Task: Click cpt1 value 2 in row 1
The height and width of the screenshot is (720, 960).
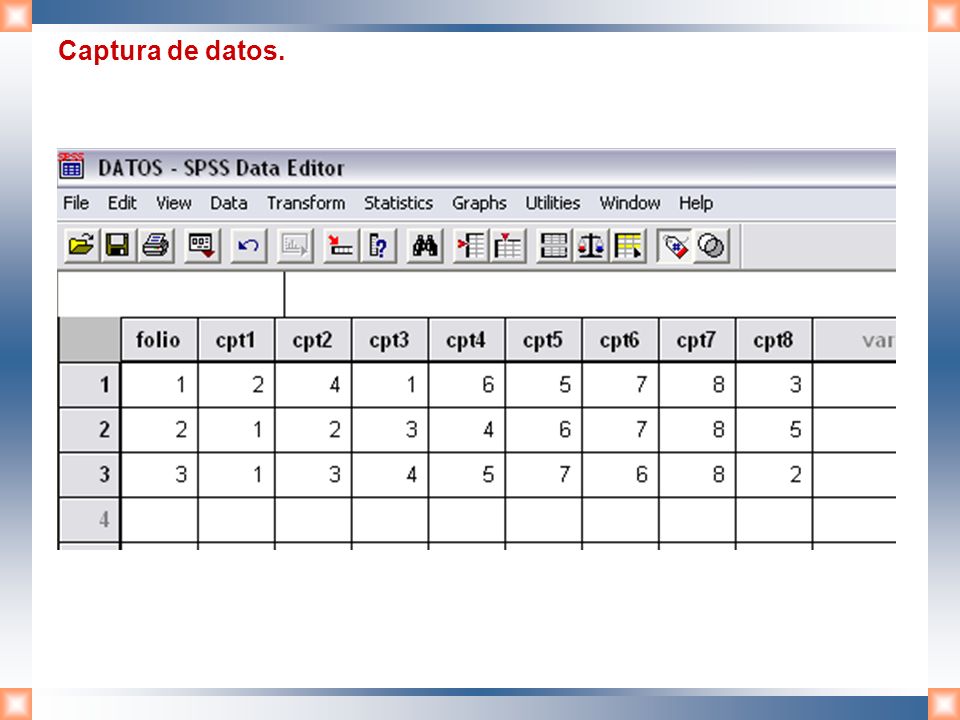Action: (236, 384)
